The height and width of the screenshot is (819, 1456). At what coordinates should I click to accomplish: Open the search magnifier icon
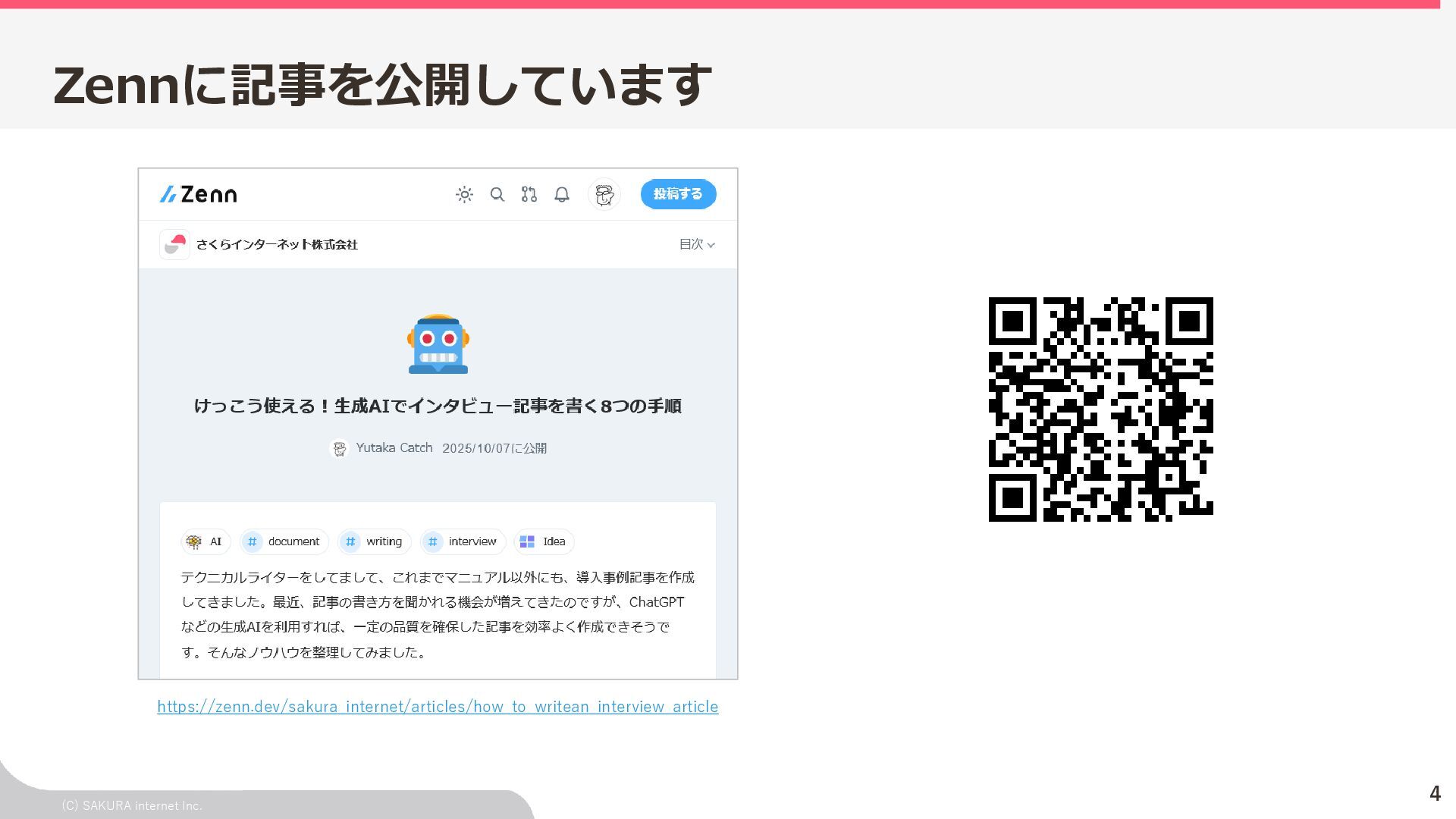[497, 195]
